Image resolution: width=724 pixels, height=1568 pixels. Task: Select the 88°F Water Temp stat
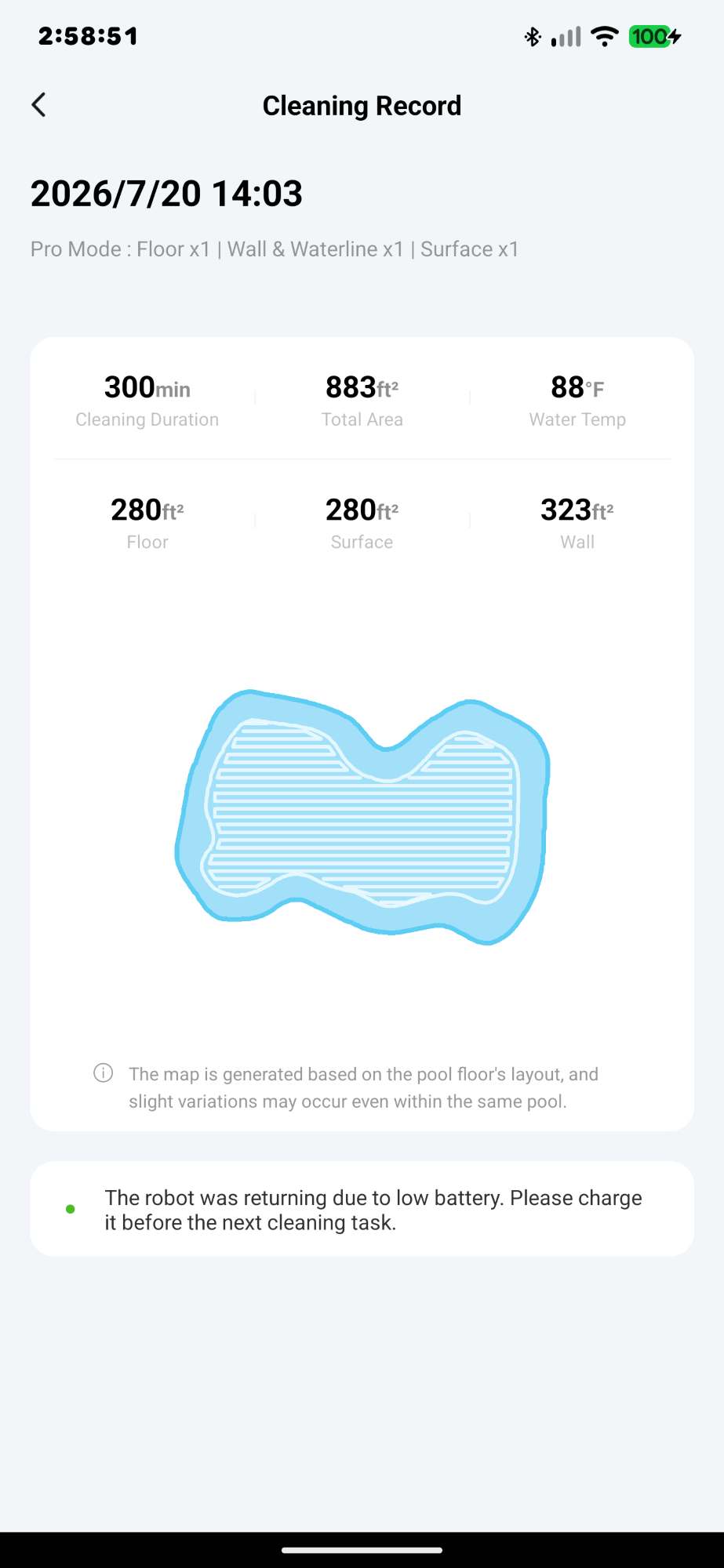[x=577, y=400]
